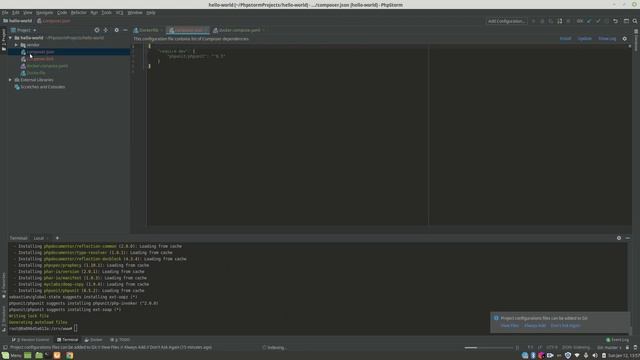Click Don't Ask Again in notification
640x360 pixels.
565,326
